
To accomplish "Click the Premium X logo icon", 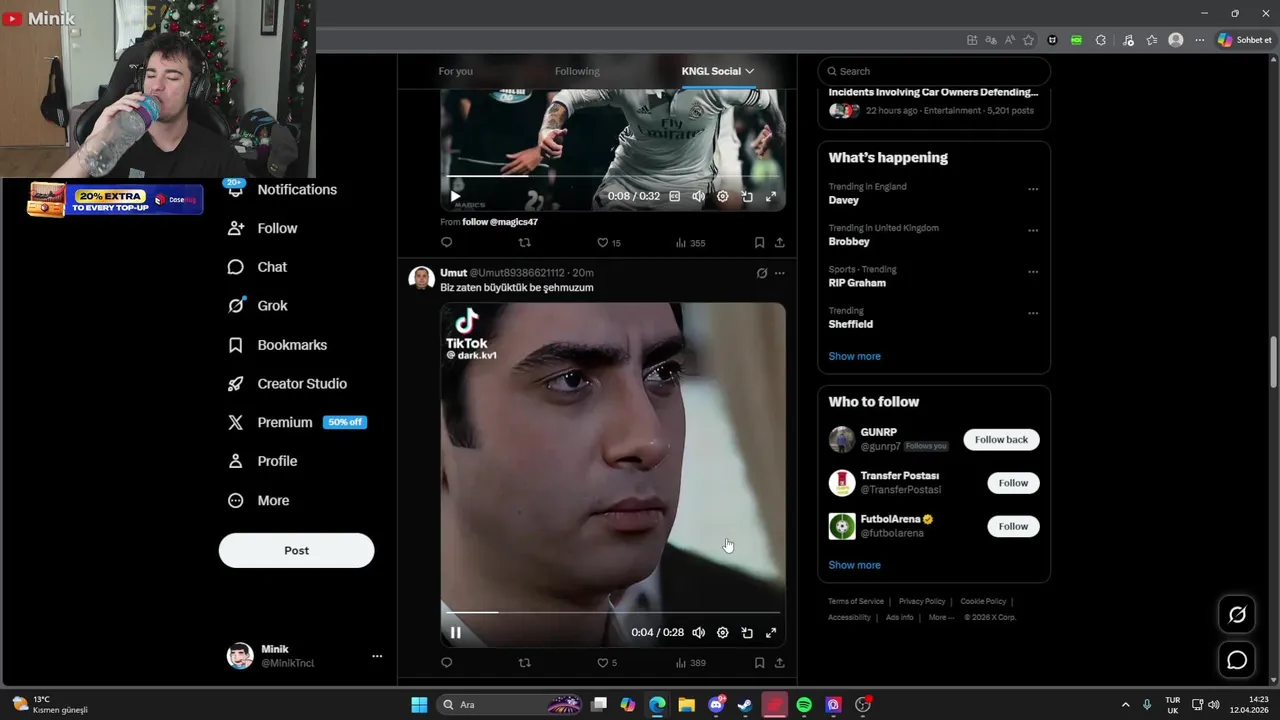I will point(236,423).
